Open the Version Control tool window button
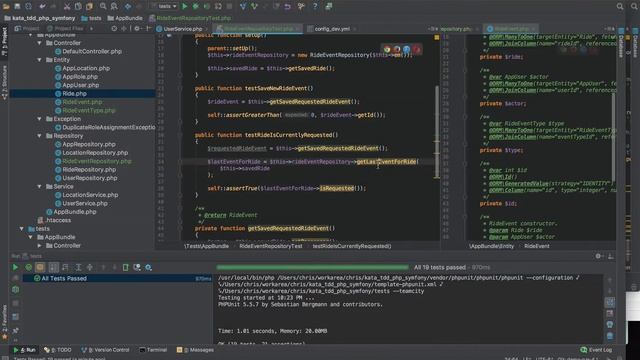The width and height of the screenshot is (640, 360). tap(105, 350)
